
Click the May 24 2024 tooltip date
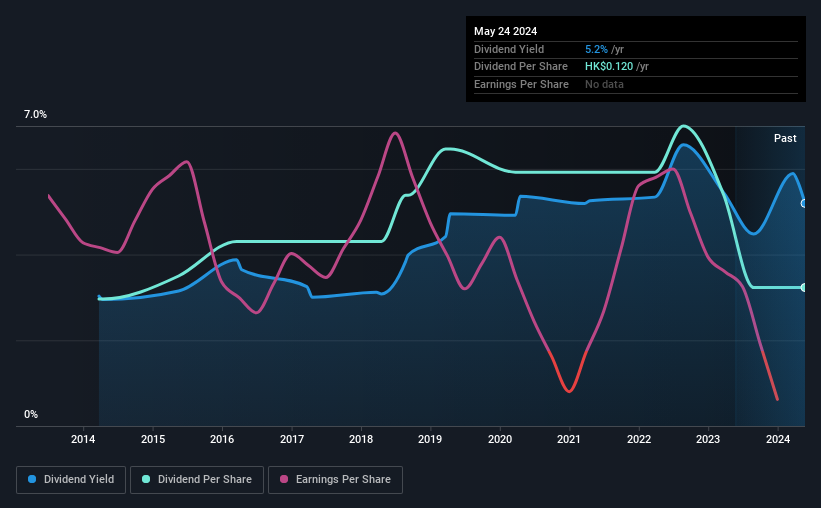pos(505,31)
